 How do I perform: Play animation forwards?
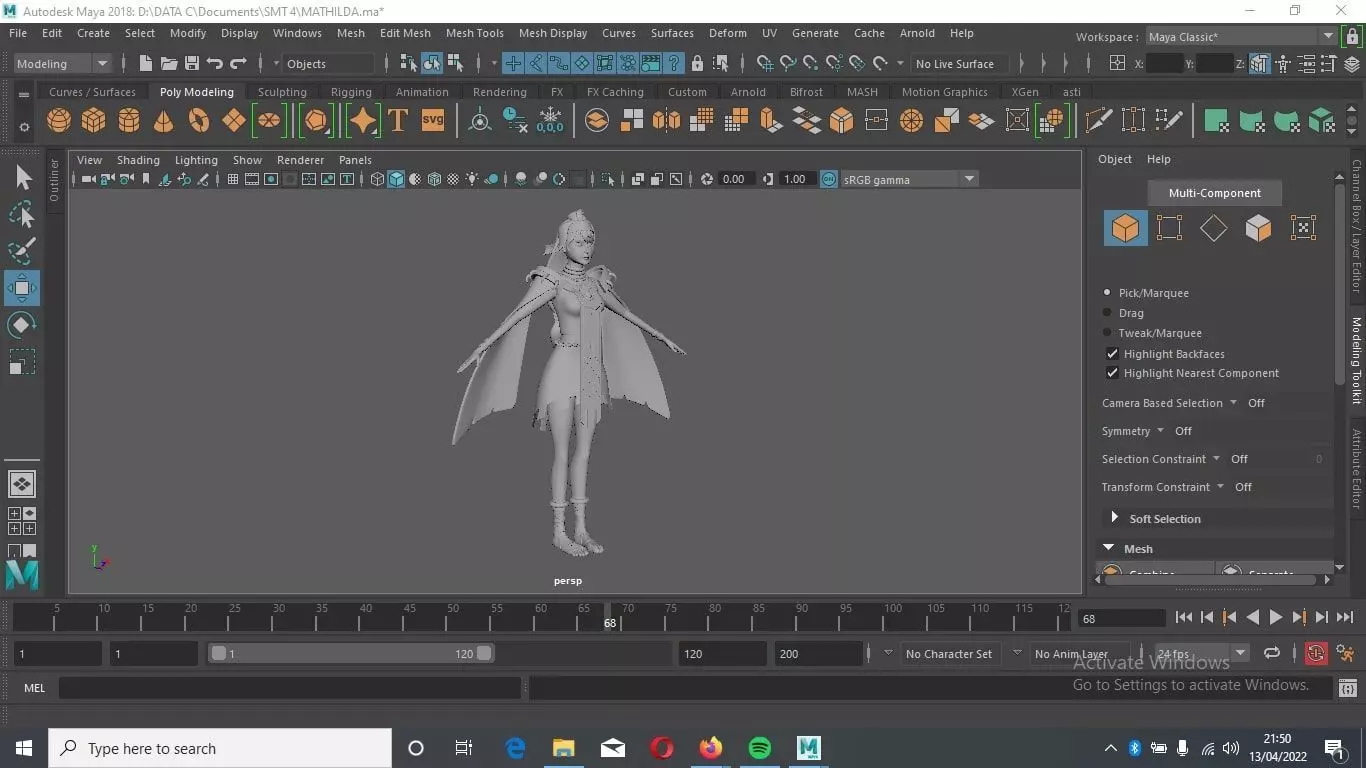[1275, 618]
